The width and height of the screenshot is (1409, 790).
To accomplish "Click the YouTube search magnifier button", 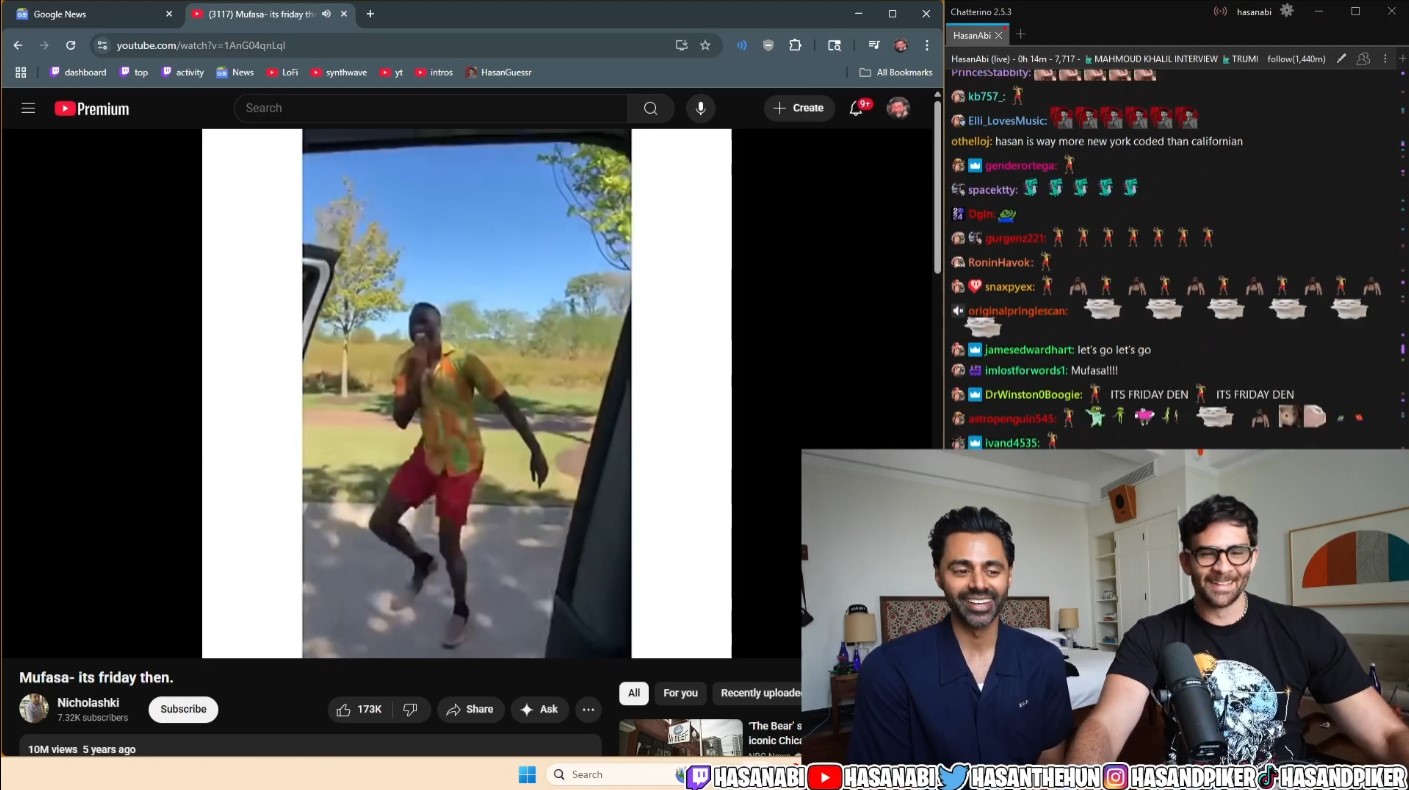I will click(x=651, y=108).
